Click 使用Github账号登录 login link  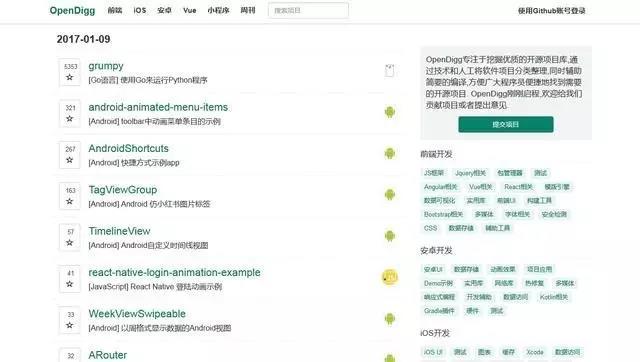[551, 11]
